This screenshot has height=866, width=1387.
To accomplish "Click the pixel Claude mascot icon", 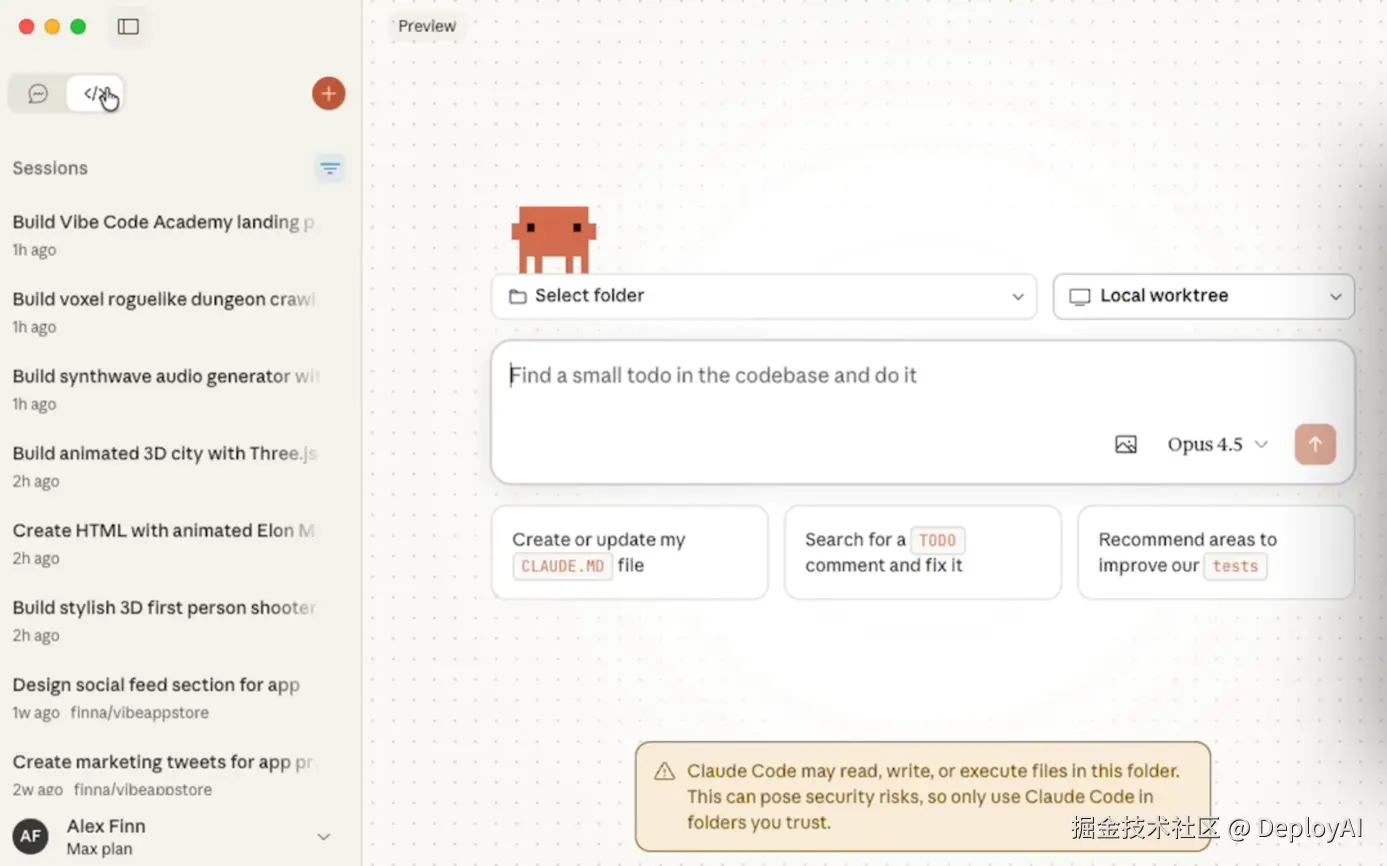I will 554,240.
